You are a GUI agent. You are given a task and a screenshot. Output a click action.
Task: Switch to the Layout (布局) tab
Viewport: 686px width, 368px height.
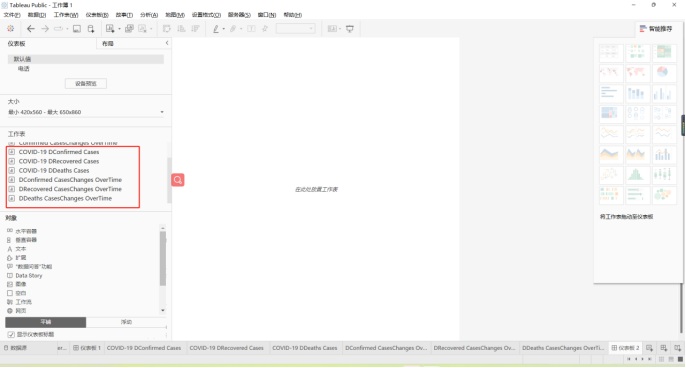point(108,43)
